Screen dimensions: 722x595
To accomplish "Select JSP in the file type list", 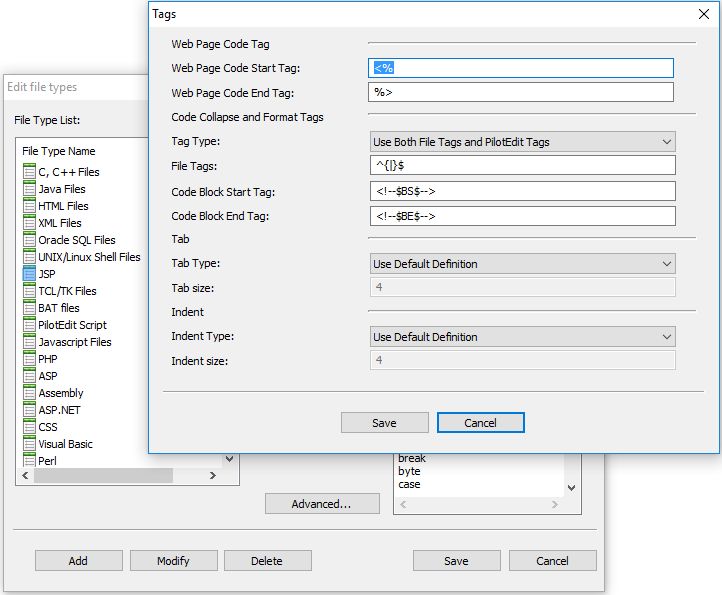I will tap(47, 274).
